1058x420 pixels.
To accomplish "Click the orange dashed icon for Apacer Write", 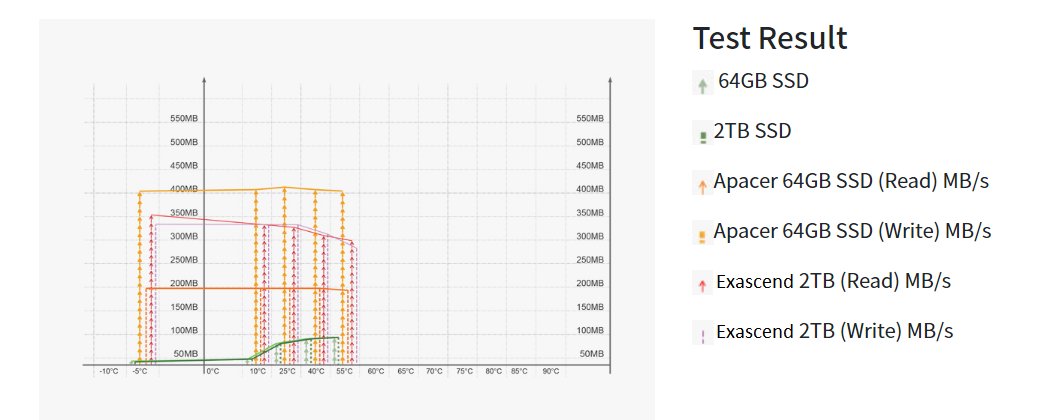I will coord(702,234).
